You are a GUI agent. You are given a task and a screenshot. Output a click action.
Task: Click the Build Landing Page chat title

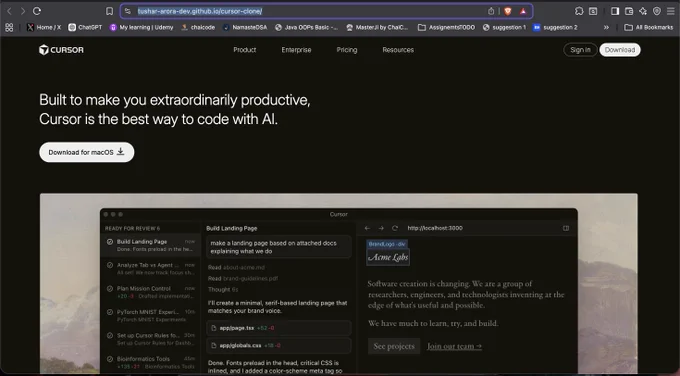tap(232, 229)
